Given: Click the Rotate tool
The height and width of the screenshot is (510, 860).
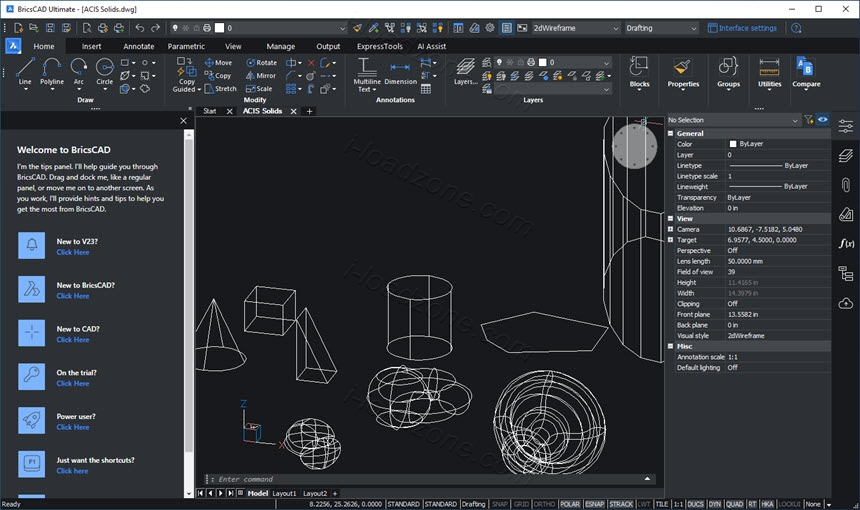Looking at the screenshot, I should (x=262, y=63).
